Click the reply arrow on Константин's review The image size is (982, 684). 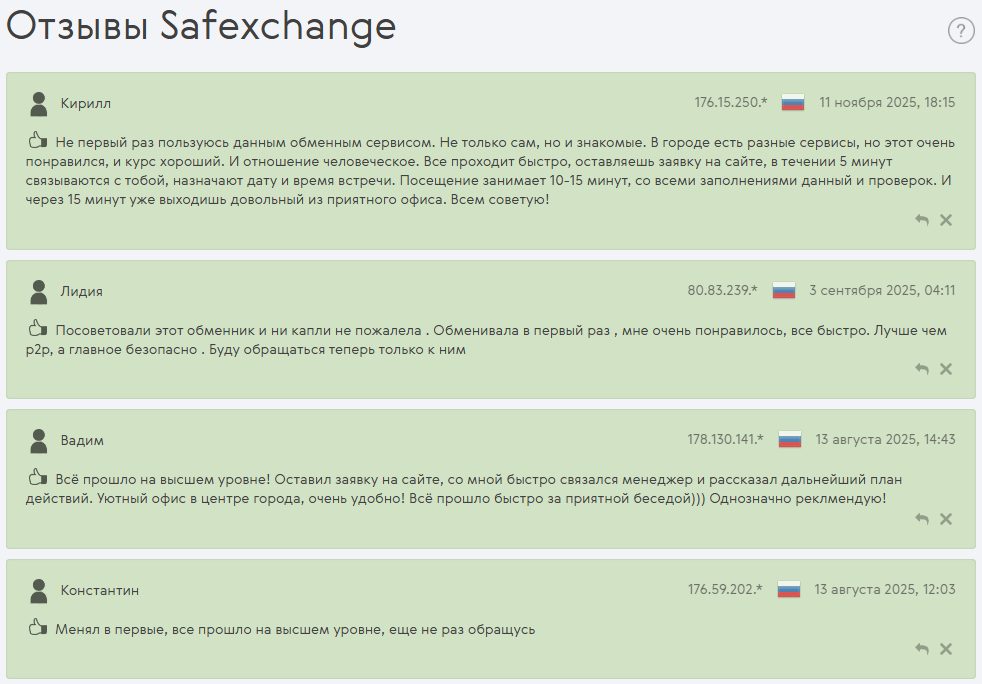[x=921, y=649]
